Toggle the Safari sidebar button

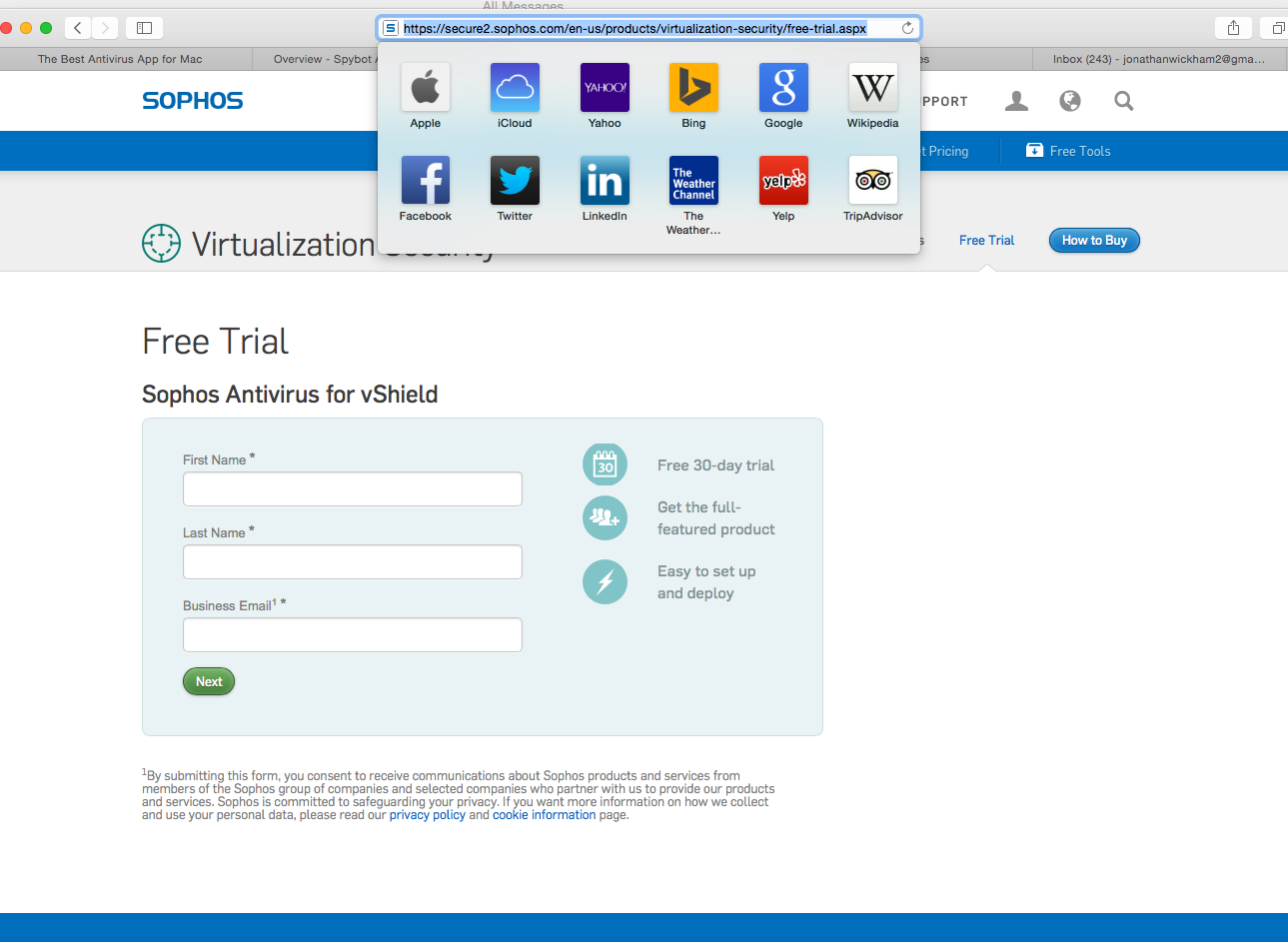click(144, 28)
